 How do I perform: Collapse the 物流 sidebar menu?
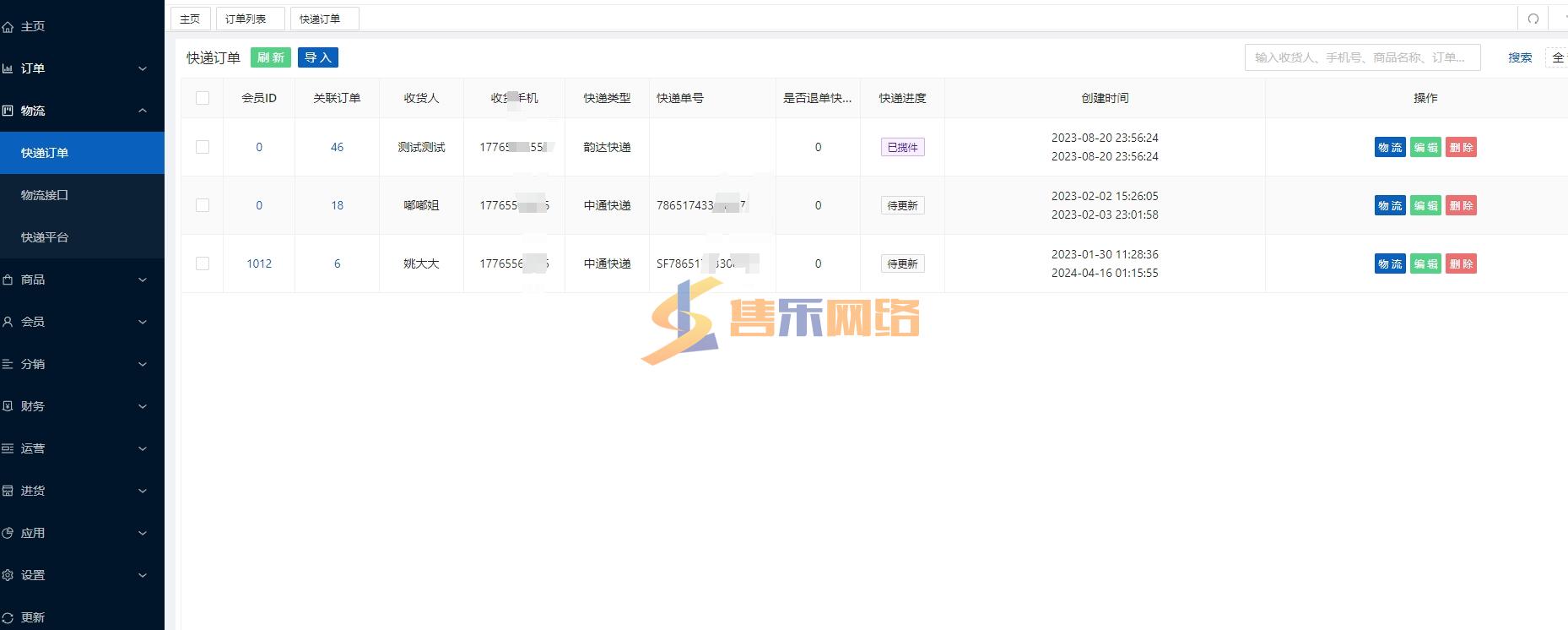pyautogui.click(x=142, y=111)
